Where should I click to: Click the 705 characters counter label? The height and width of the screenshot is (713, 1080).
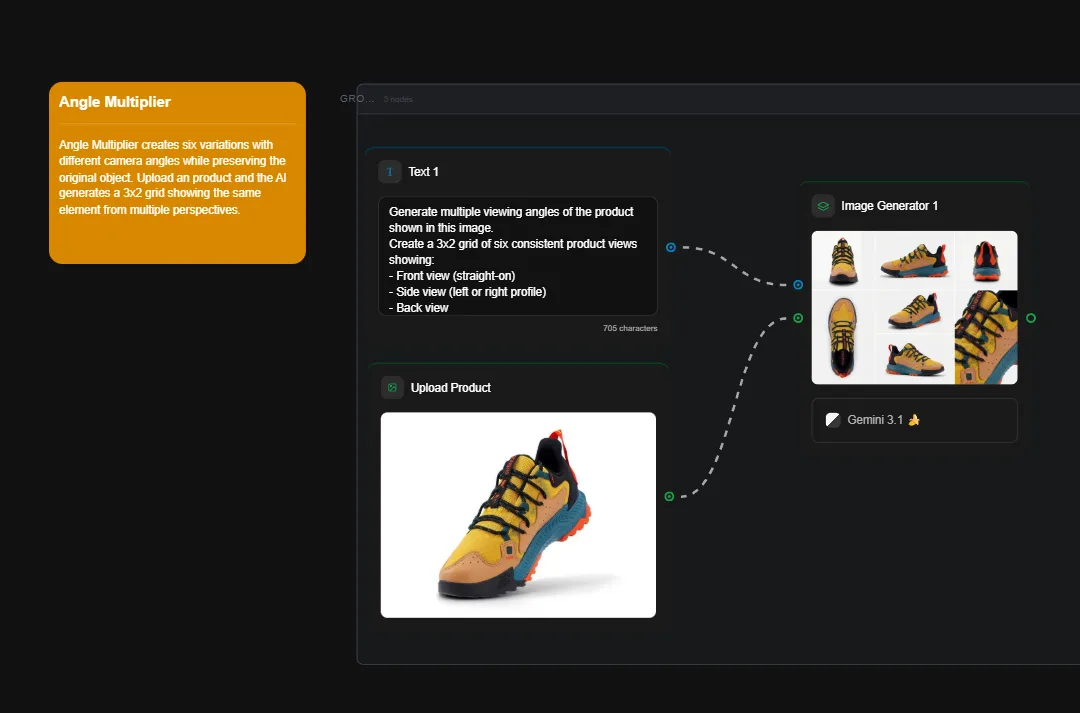(x=631, y=327)
